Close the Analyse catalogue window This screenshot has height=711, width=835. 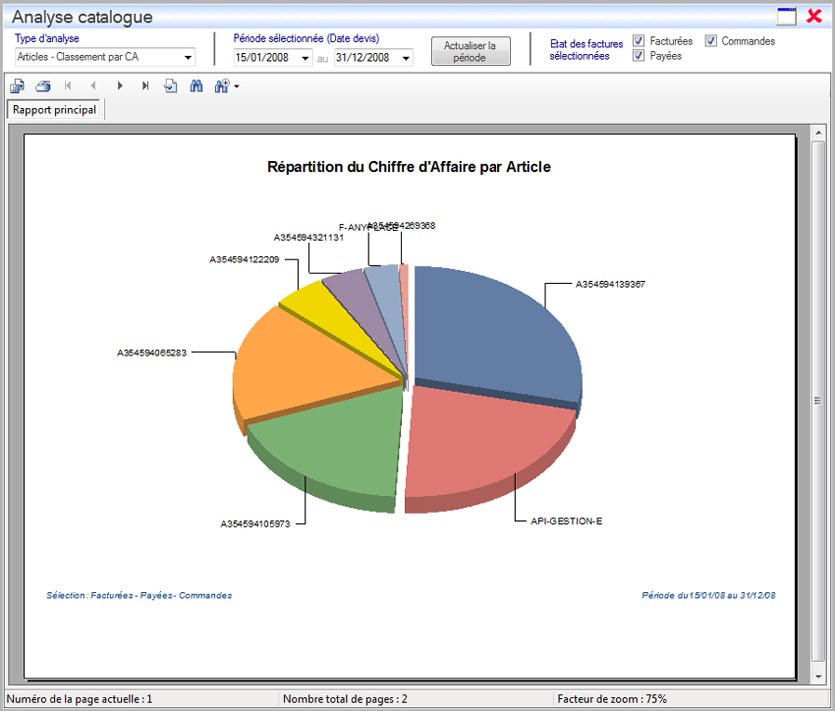(814, 16)
